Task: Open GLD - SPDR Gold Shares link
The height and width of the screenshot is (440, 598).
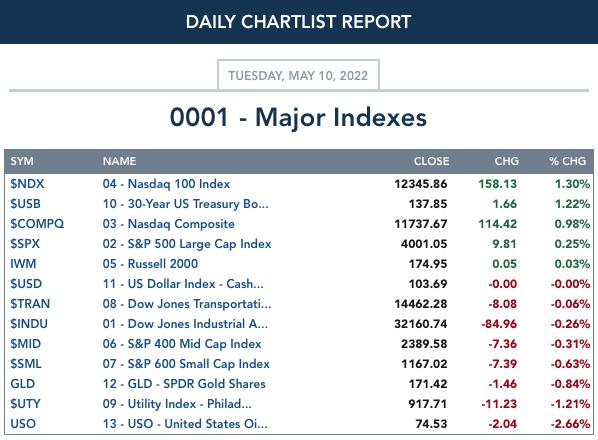Action: (184, 384)
